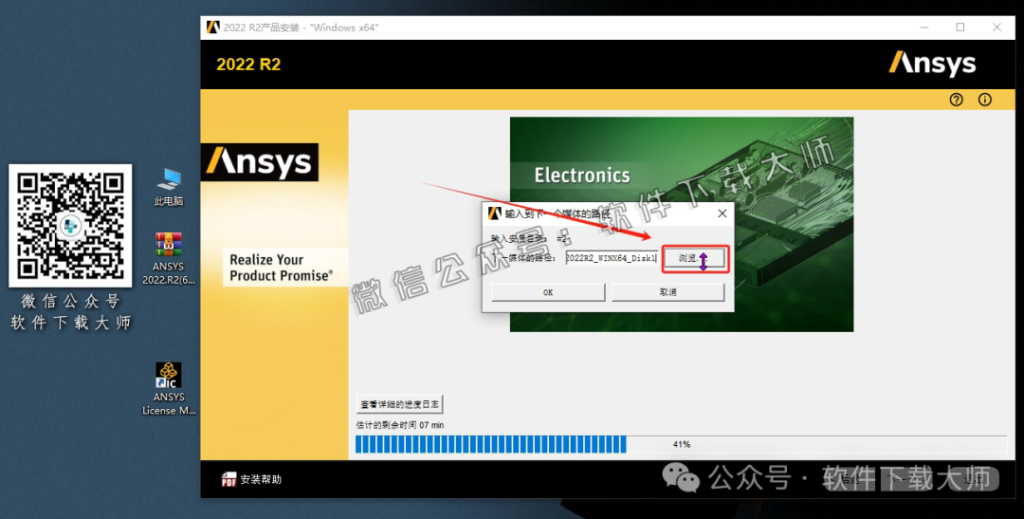Click 查看详细的进度日志 button

click(400, 404)
